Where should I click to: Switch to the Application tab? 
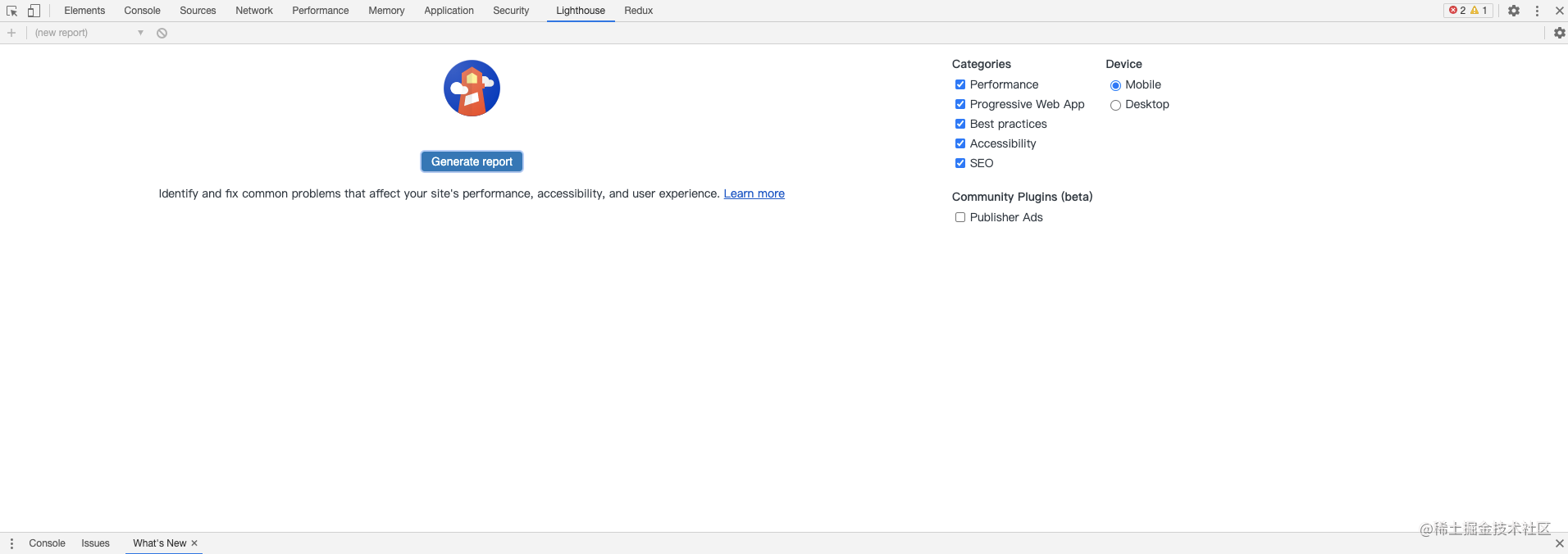[x=449, y=11]
